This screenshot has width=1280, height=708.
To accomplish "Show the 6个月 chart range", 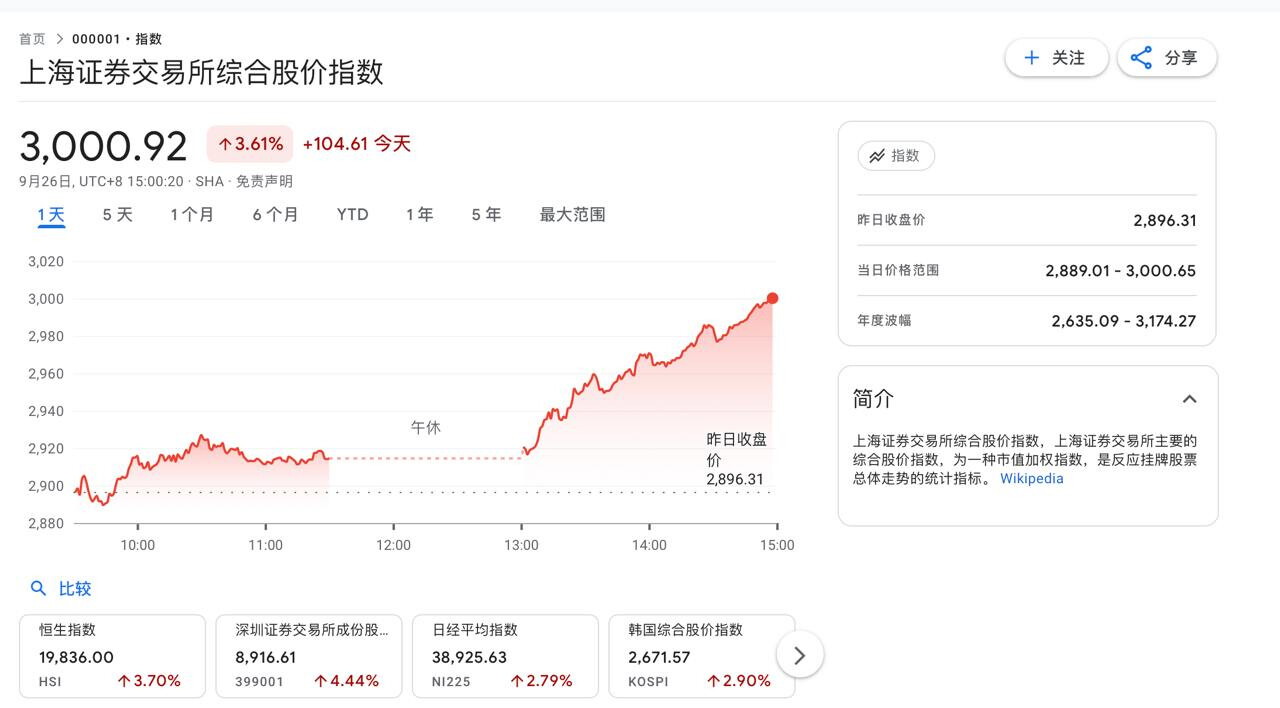I will [275, 215].
